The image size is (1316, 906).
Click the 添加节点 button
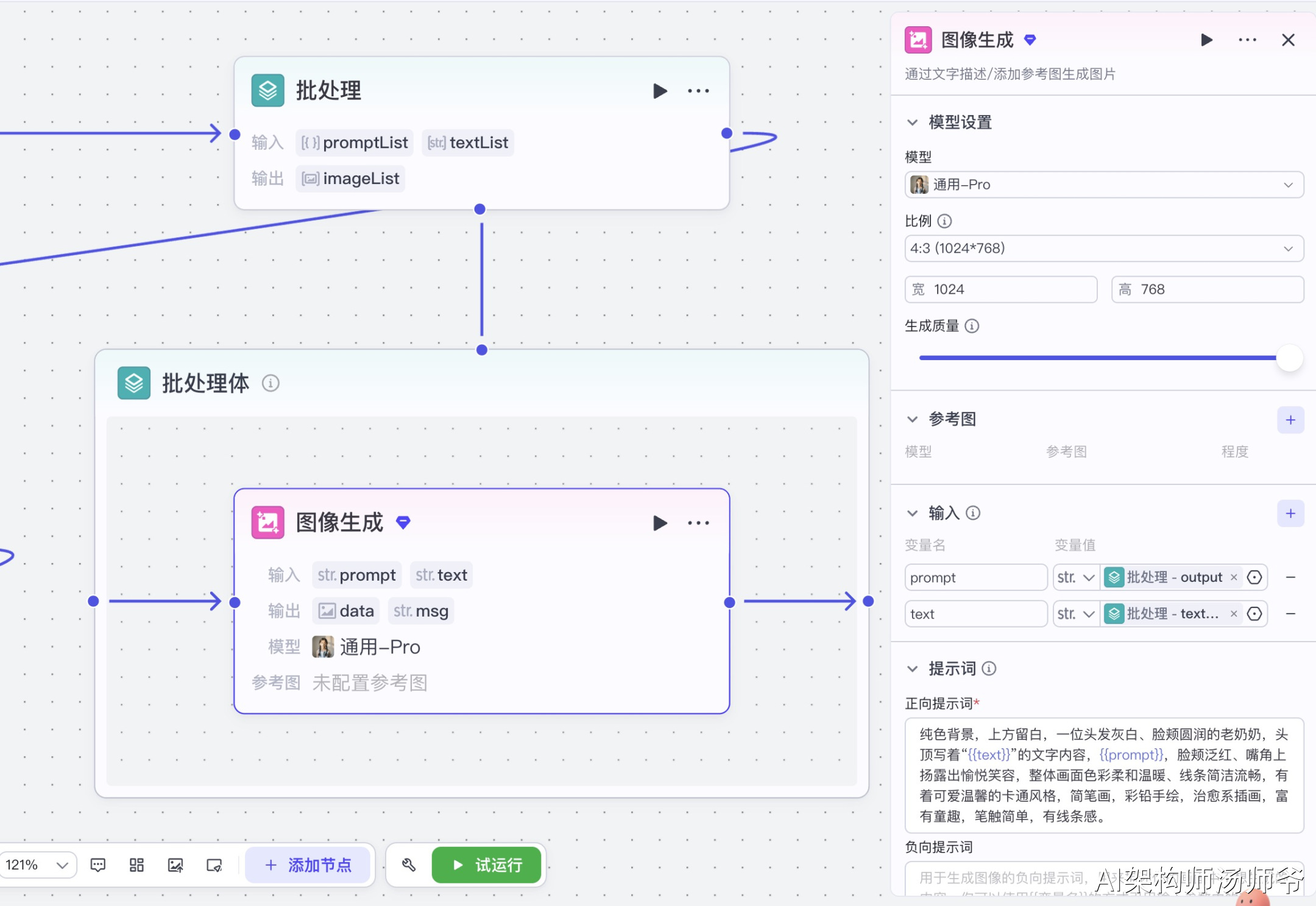[x=308, y=865]
